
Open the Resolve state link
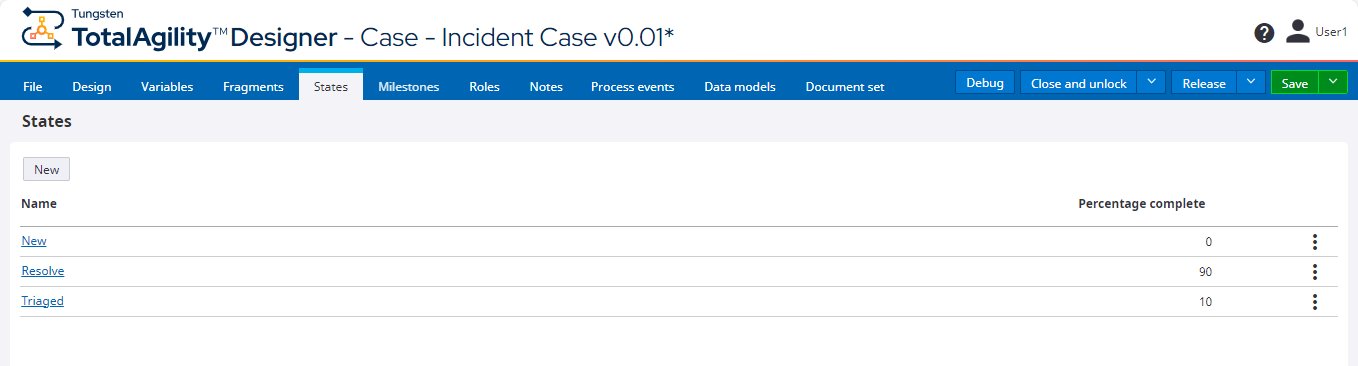tap(43, 271)
